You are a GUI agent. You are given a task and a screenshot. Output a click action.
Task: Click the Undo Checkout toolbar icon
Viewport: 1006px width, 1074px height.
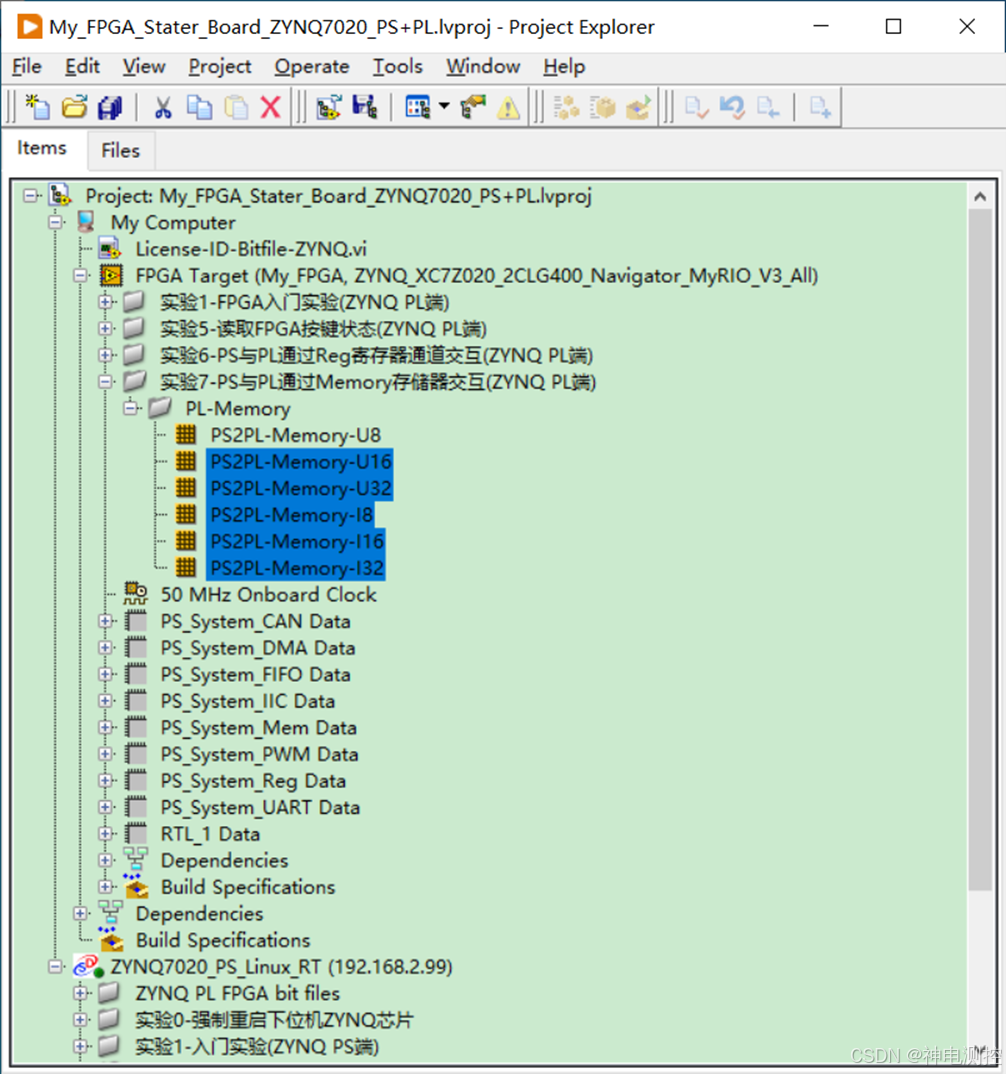(x=732, y=108)
